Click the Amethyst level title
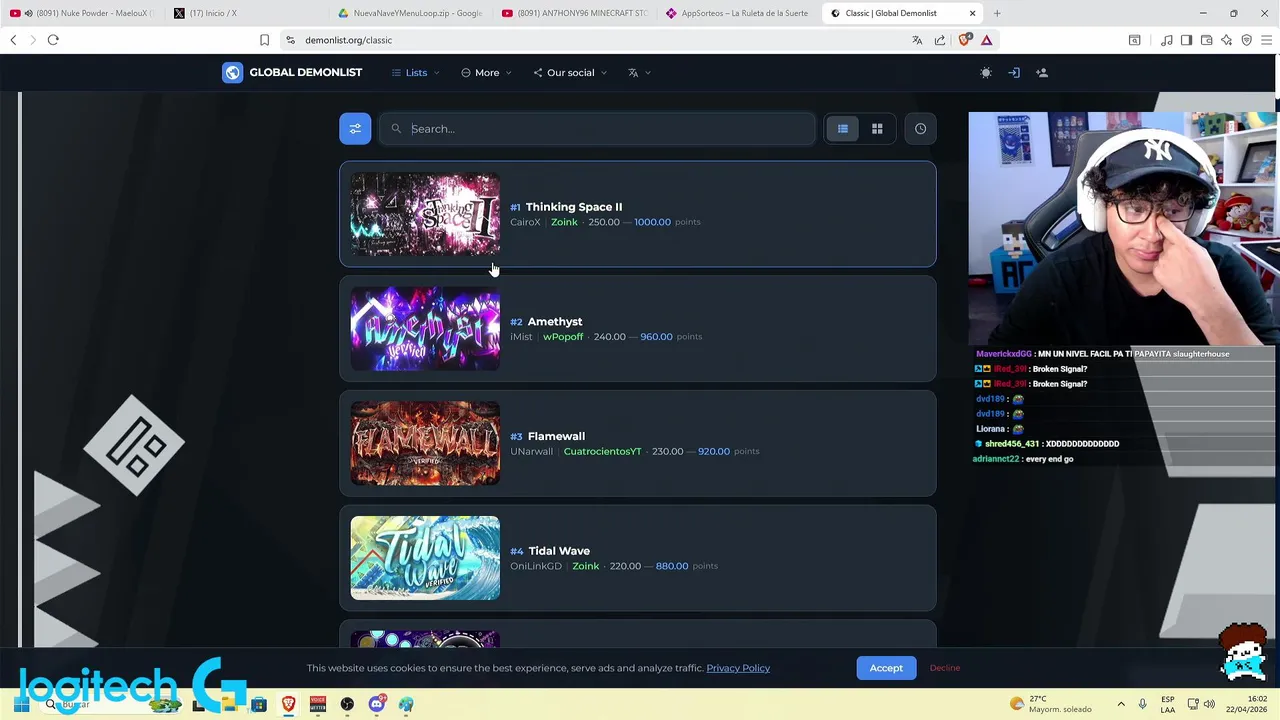Viewport: 1280px width, 720px height. (x=555, y=322)
